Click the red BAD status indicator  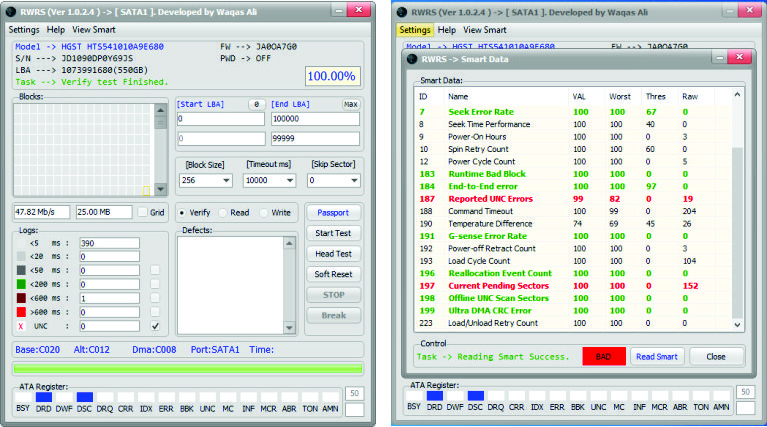[604, 357]
